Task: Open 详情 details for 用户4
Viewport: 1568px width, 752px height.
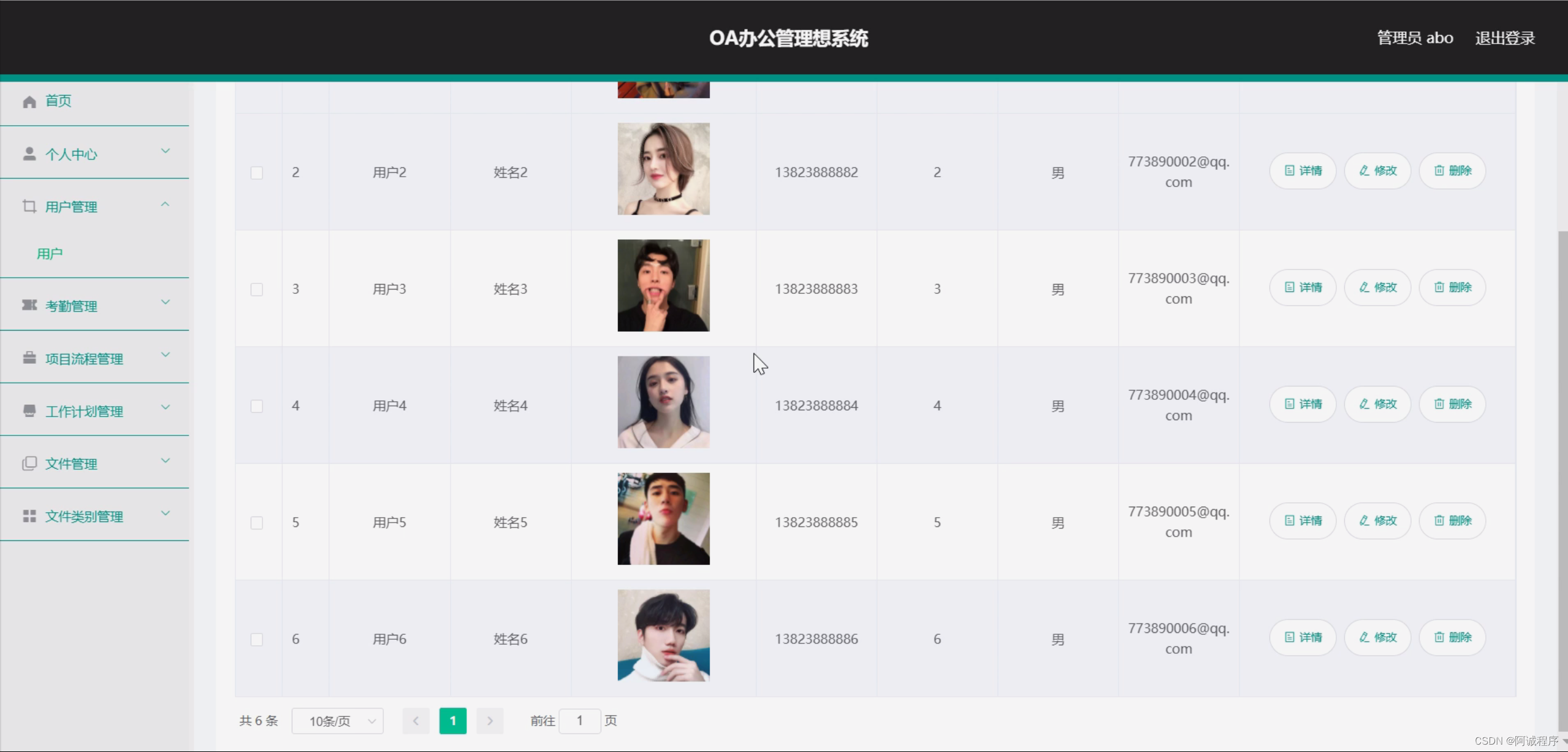Action: coord(1302,404)
